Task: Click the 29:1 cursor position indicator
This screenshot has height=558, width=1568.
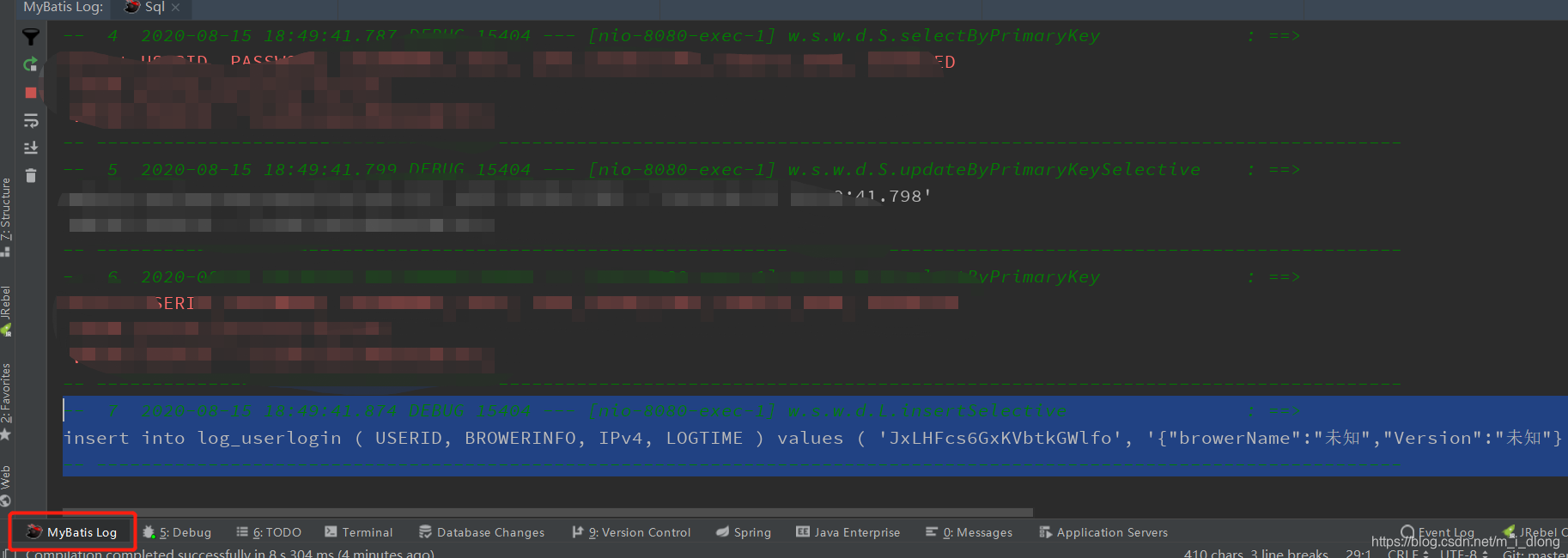Action: click(1358, 553)
